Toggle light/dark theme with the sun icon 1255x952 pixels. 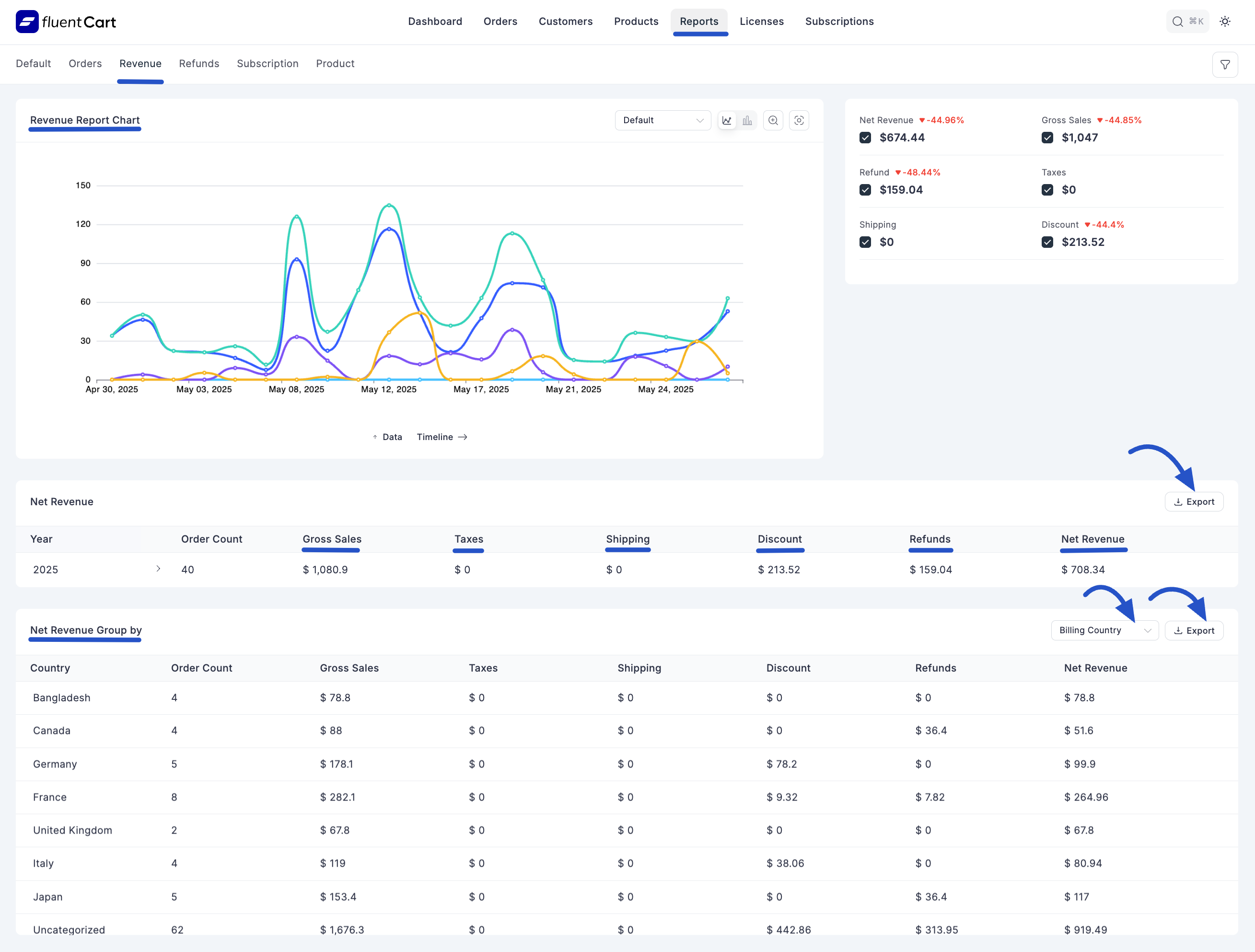point(1225,21)
